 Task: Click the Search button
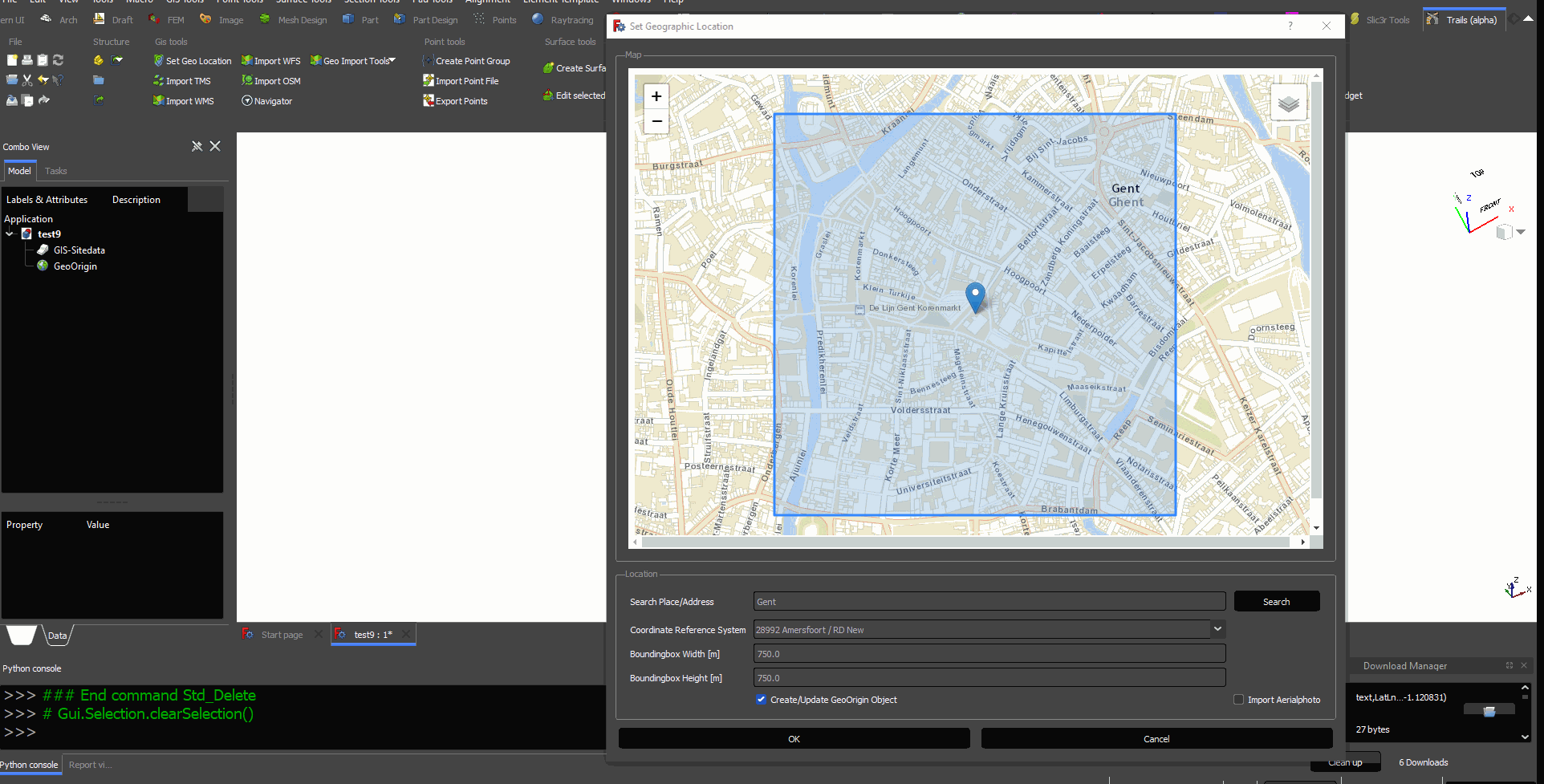(1276, 601)
